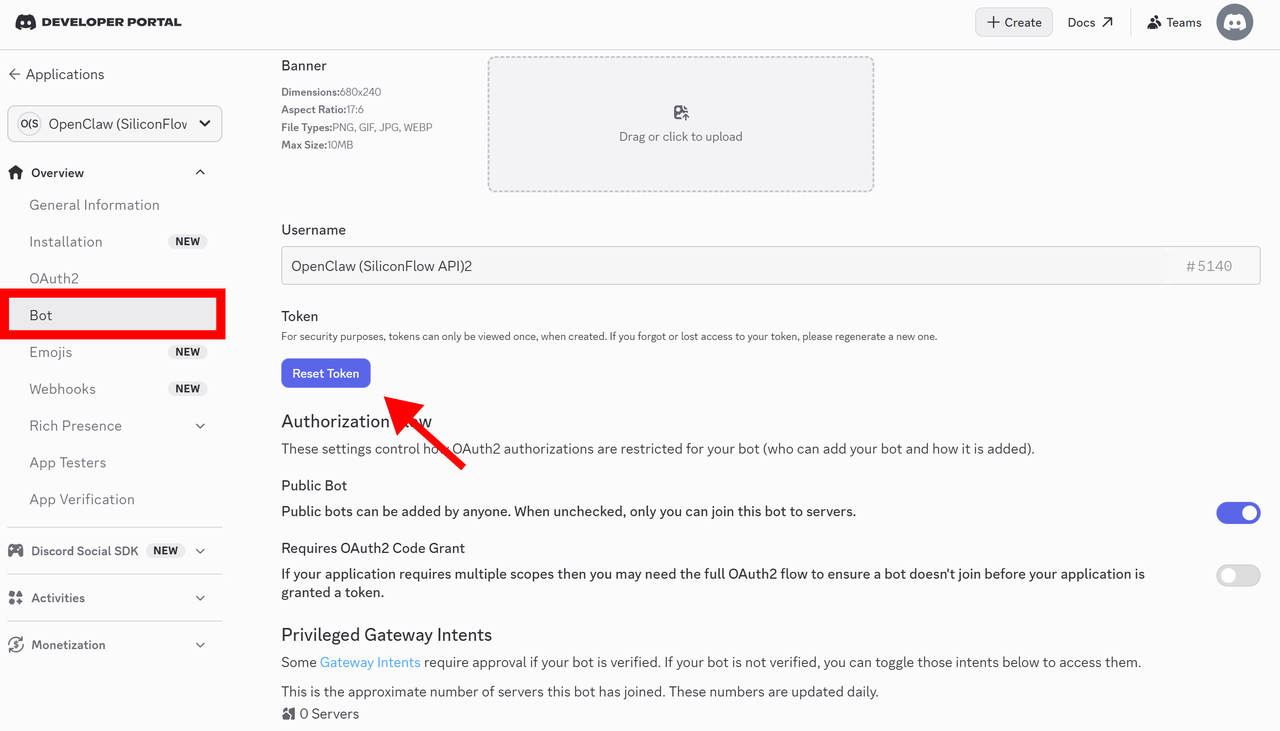Open General Information page
The width and height of the screenshot is (1280, 731).
pyautogui.click(x=94, y=205)
